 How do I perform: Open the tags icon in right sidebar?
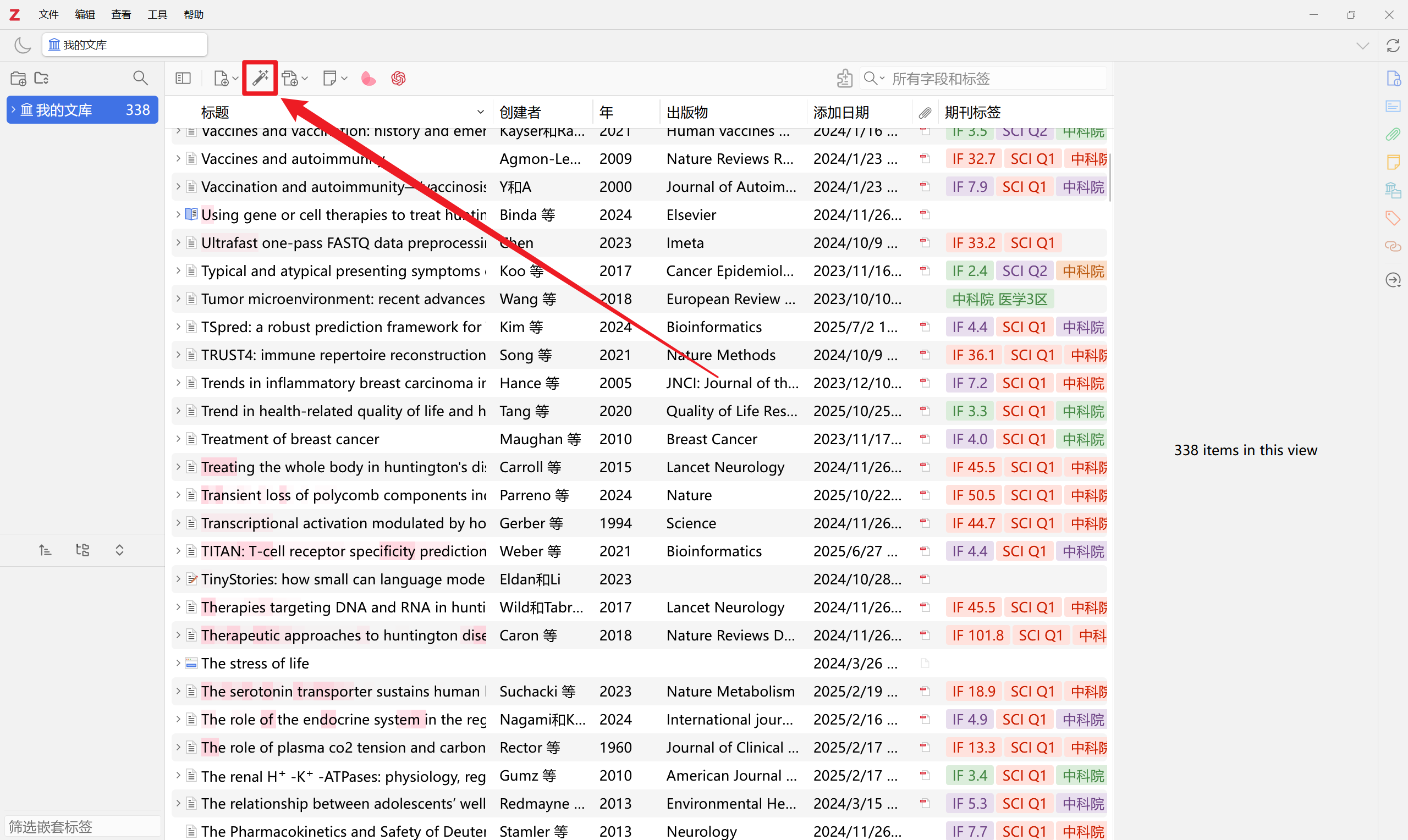1393,218
